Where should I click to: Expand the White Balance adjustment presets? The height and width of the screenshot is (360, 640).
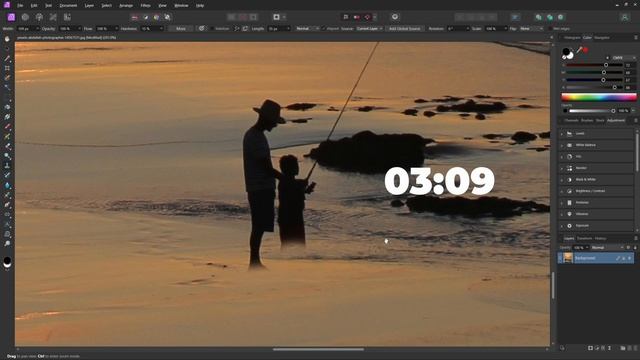[562, 145]
